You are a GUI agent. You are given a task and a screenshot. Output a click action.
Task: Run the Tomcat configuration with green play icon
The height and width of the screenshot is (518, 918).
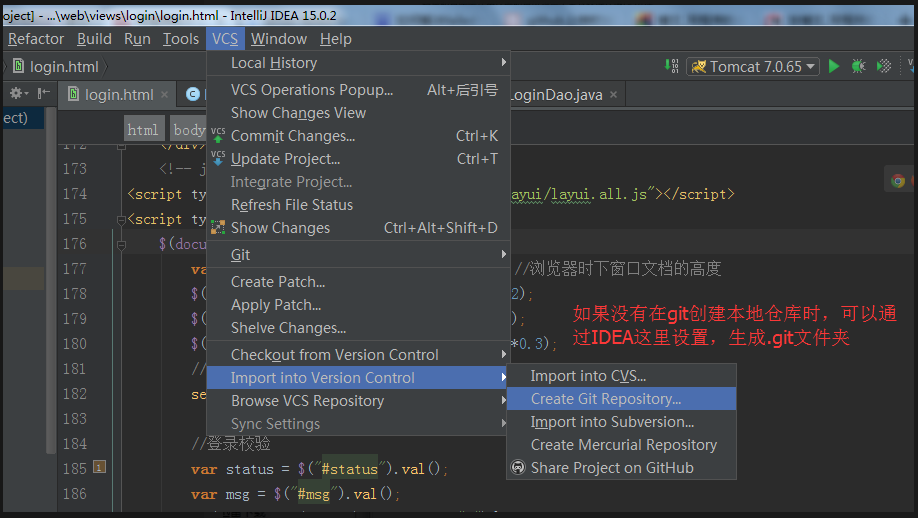(834, 66)
